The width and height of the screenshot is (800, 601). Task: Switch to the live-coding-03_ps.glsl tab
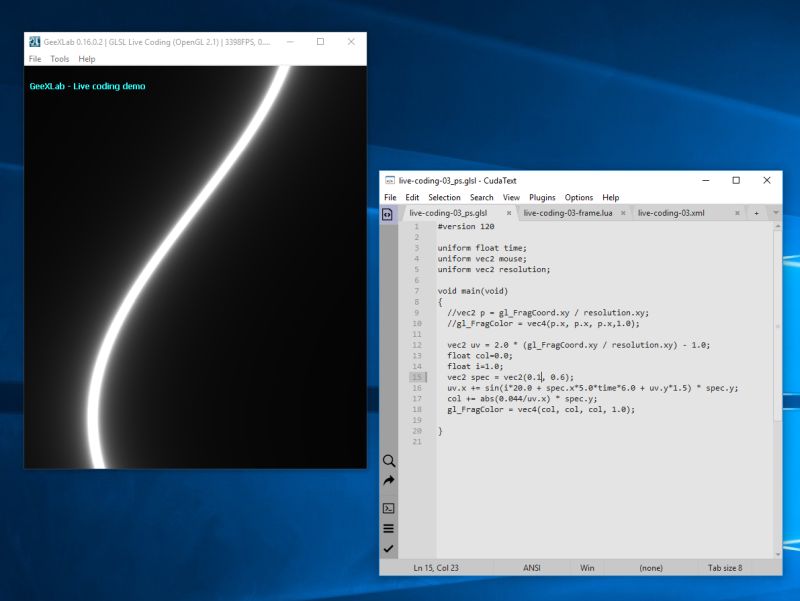coord(448,213)
